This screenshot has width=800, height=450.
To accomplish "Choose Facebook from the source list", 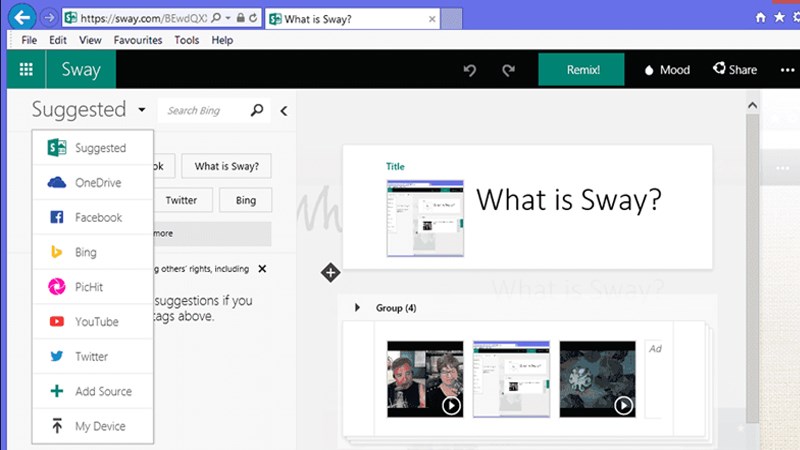I will [x=93, y=217].
